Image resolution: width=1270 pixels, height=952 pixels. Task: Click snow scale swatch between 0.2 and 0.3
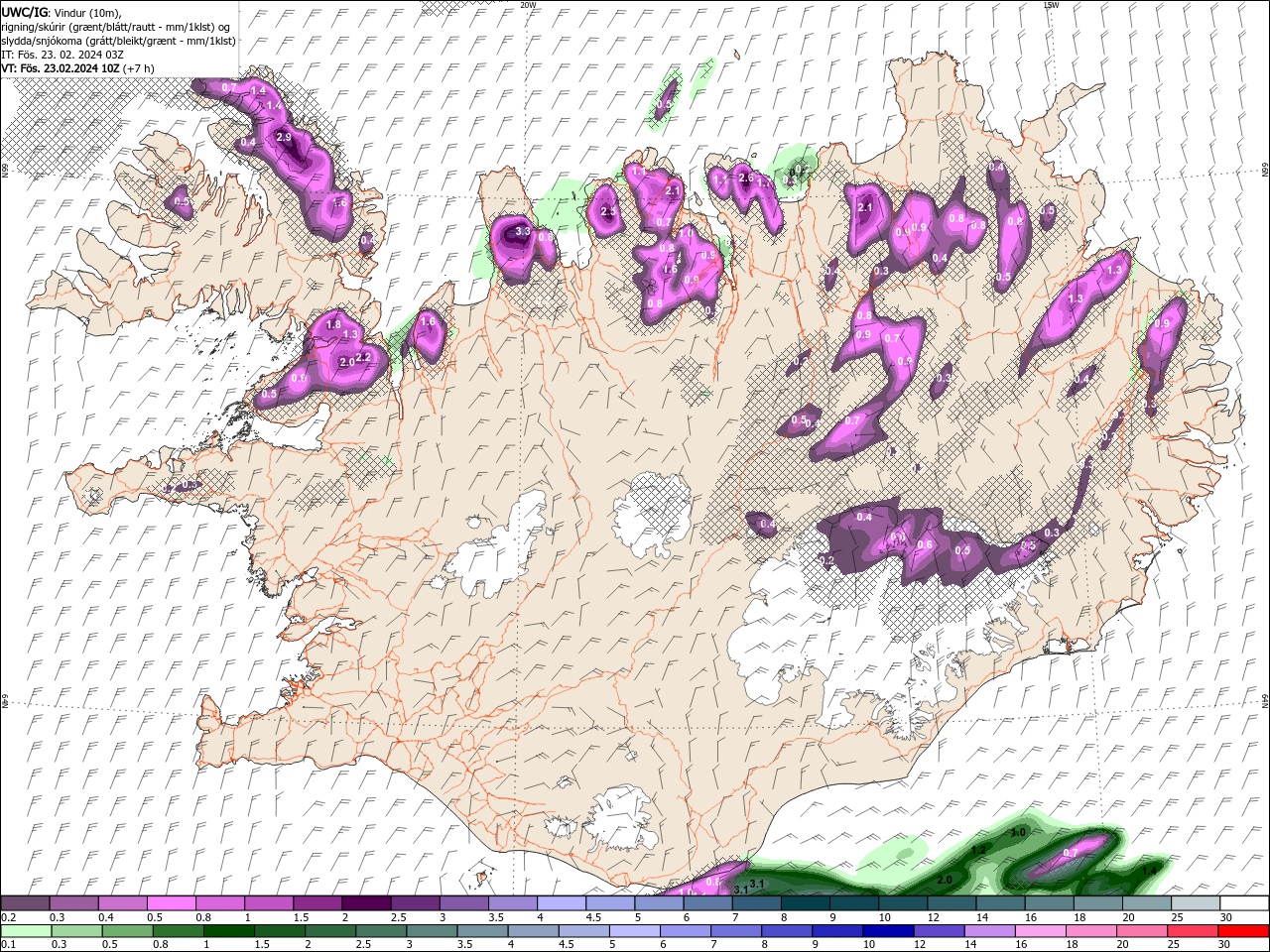point(25,903)
